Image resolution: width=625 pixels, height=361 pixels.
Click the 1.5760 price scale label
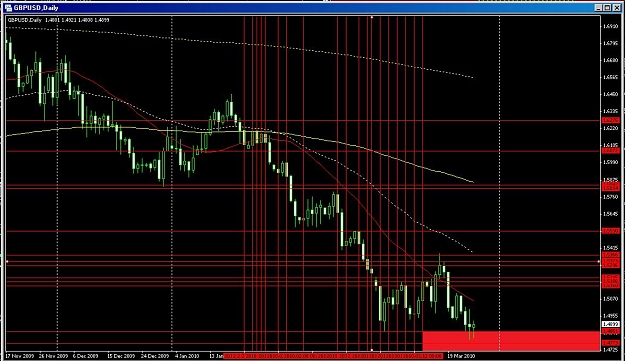coord(611,197)
